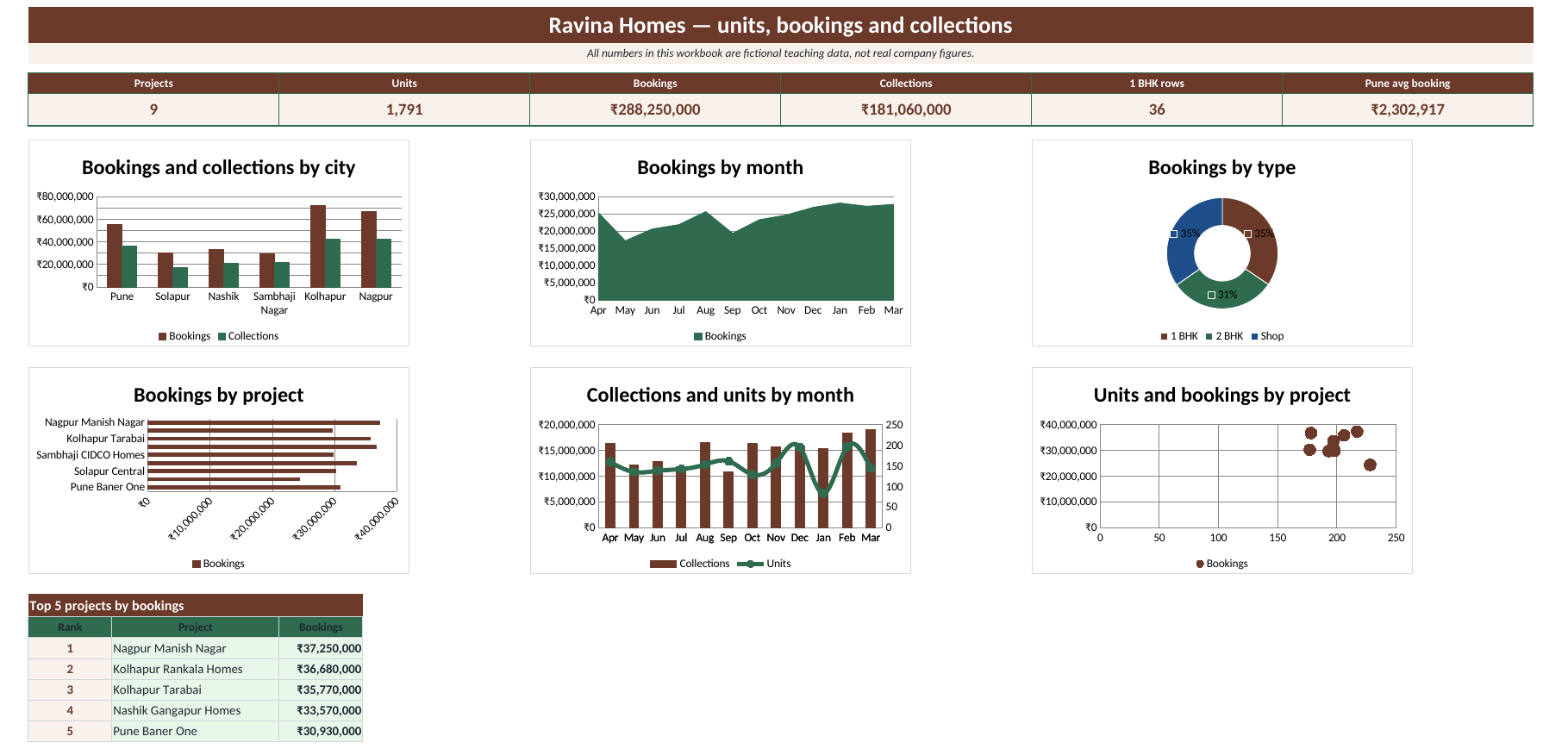Select the collections total ₹181,060,000

click(906, 109)
